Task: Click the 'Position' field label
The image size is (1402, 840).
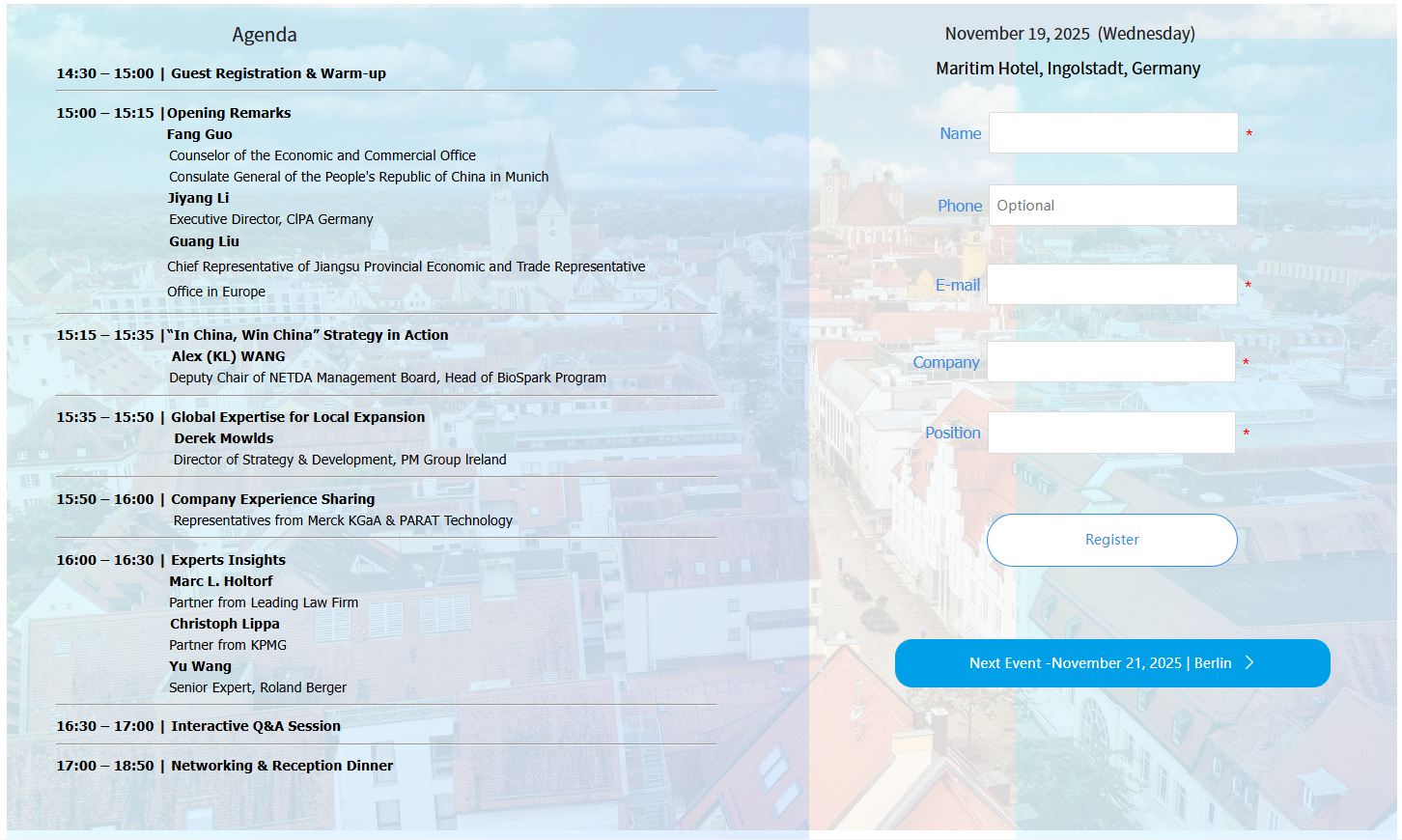Action: (953, 433)
